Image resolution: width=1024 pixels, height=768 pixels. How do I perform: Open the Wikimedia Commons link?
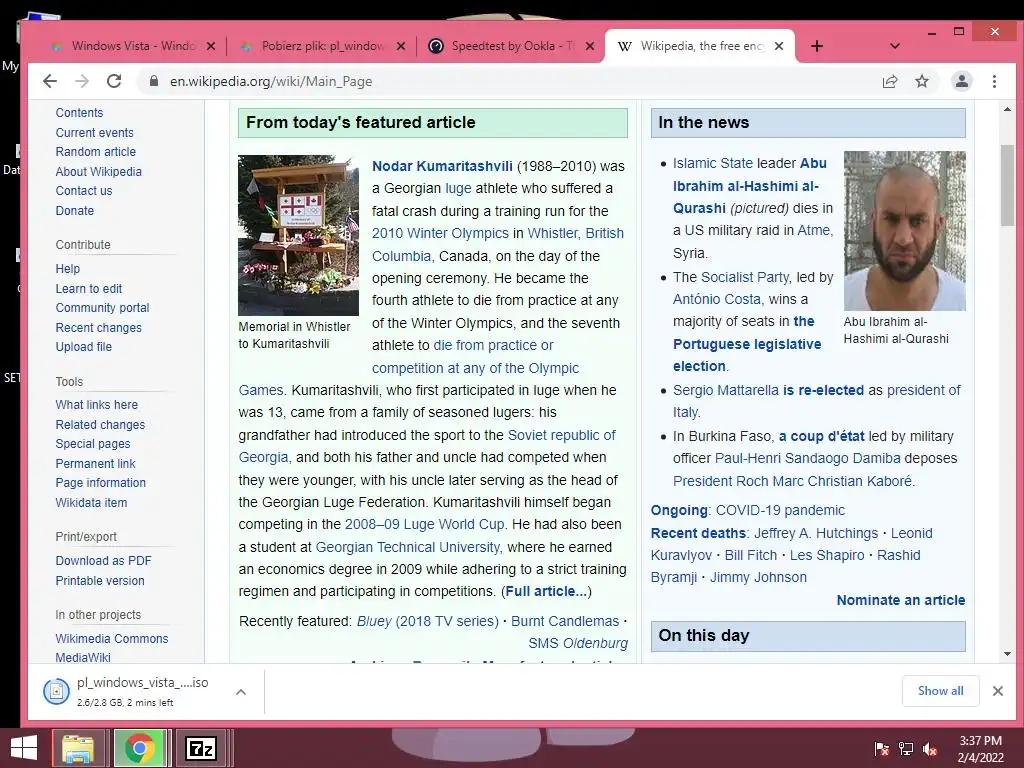tap(112, 639)
